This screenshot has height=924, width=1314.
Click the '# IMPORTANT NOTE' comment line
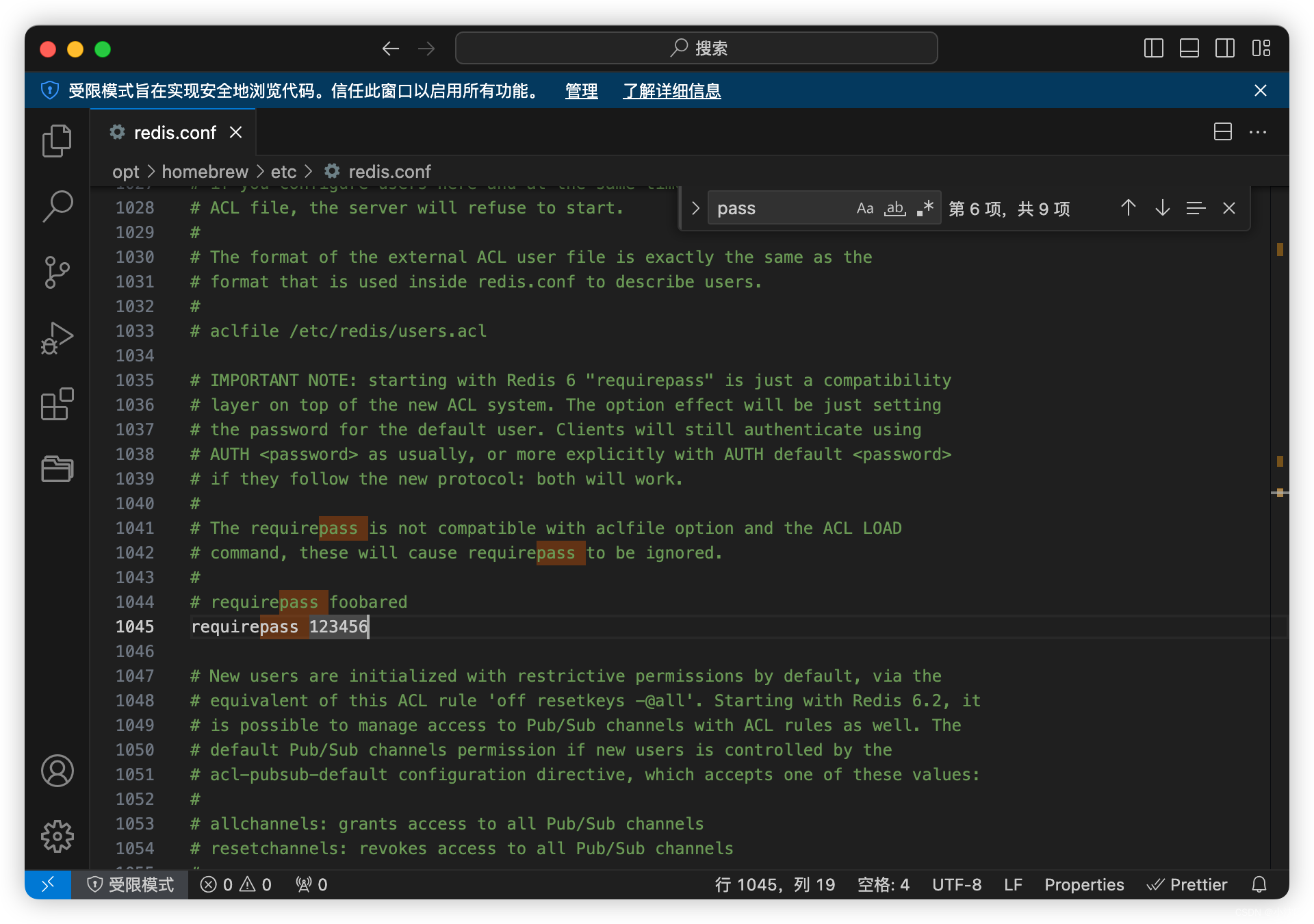(571, 380)
